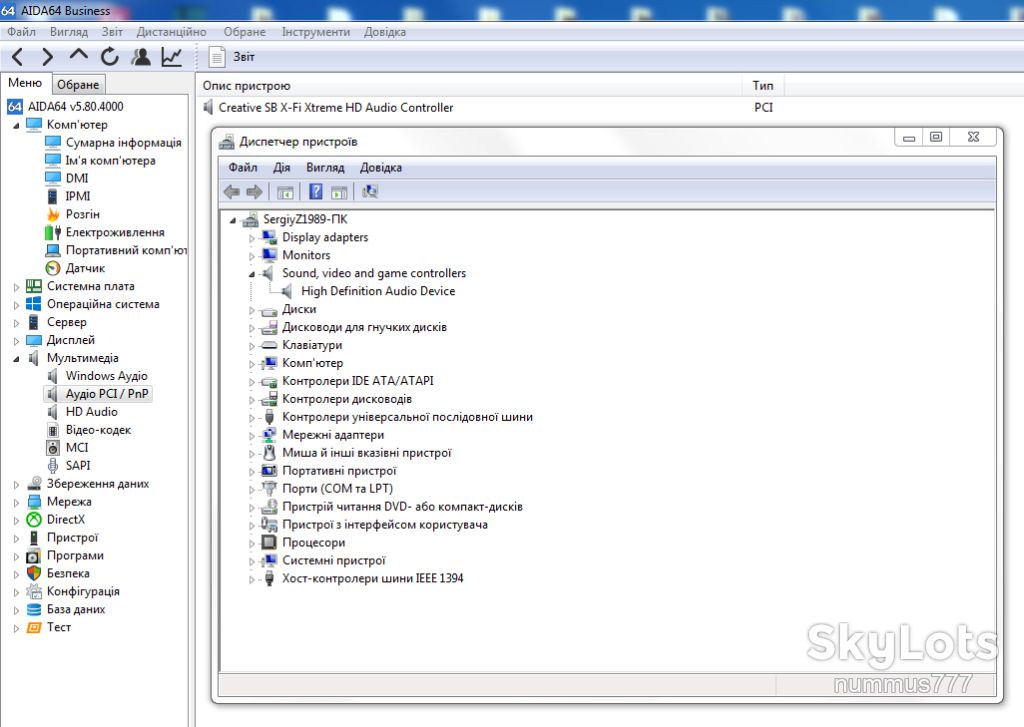
Task: Open Windows Аудіо in the sidebar
Action: click(106, 376)
